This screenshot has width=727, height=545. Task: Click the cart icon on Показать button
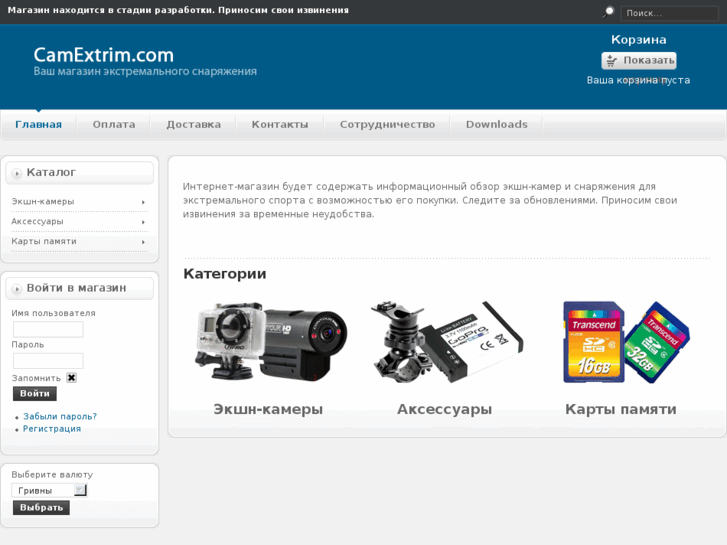click(x=612, y=61)
